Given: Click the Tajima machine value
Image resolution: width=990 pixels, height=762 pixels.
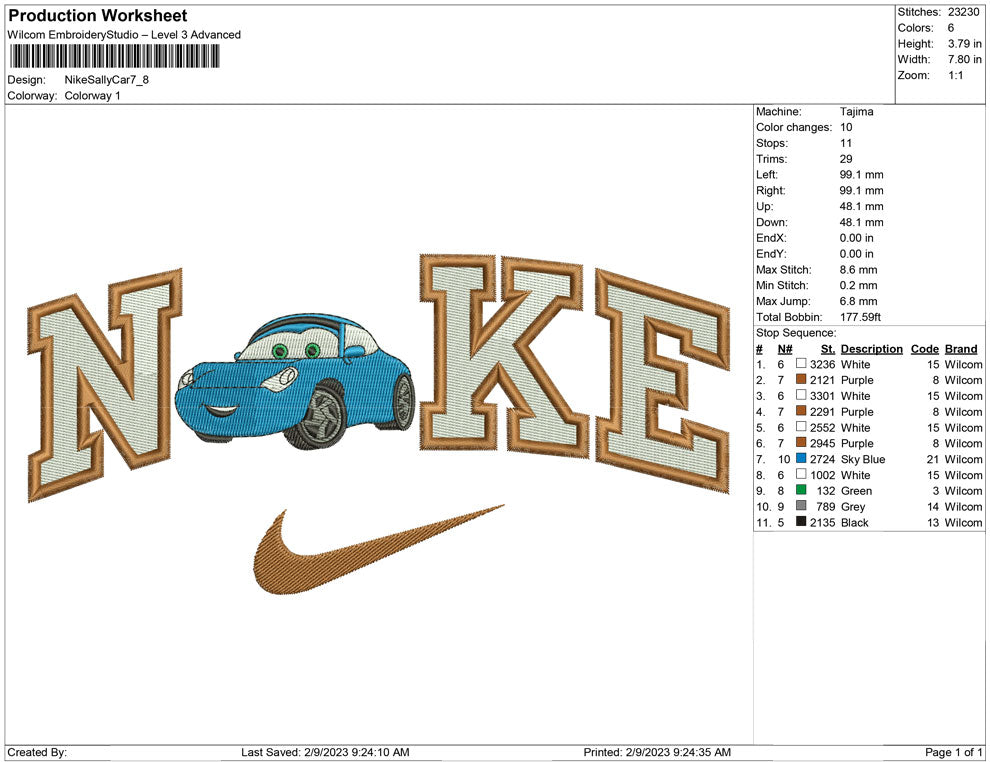Looking at the screenshot, I should click(856, 112).
